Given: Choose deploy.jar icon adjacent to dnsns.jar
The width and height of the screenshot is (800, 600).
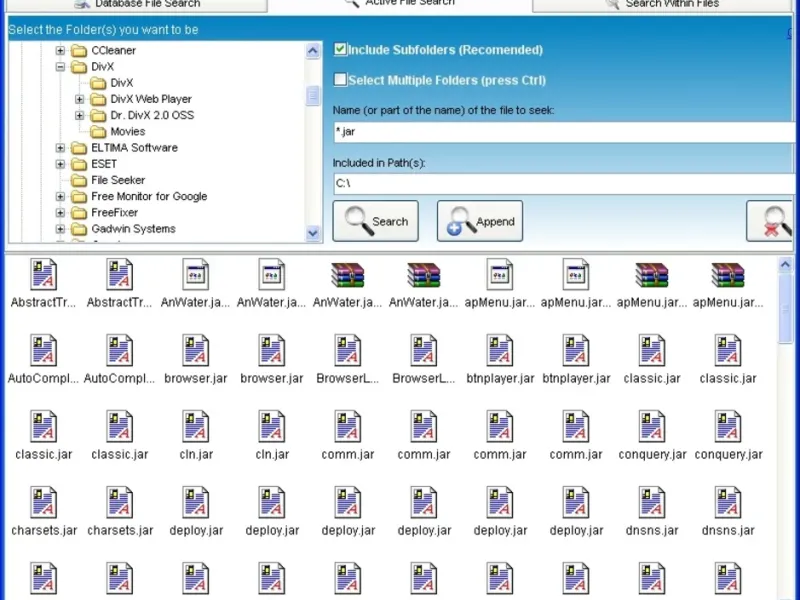Looking at the screenshot, I should pos(576,503).
